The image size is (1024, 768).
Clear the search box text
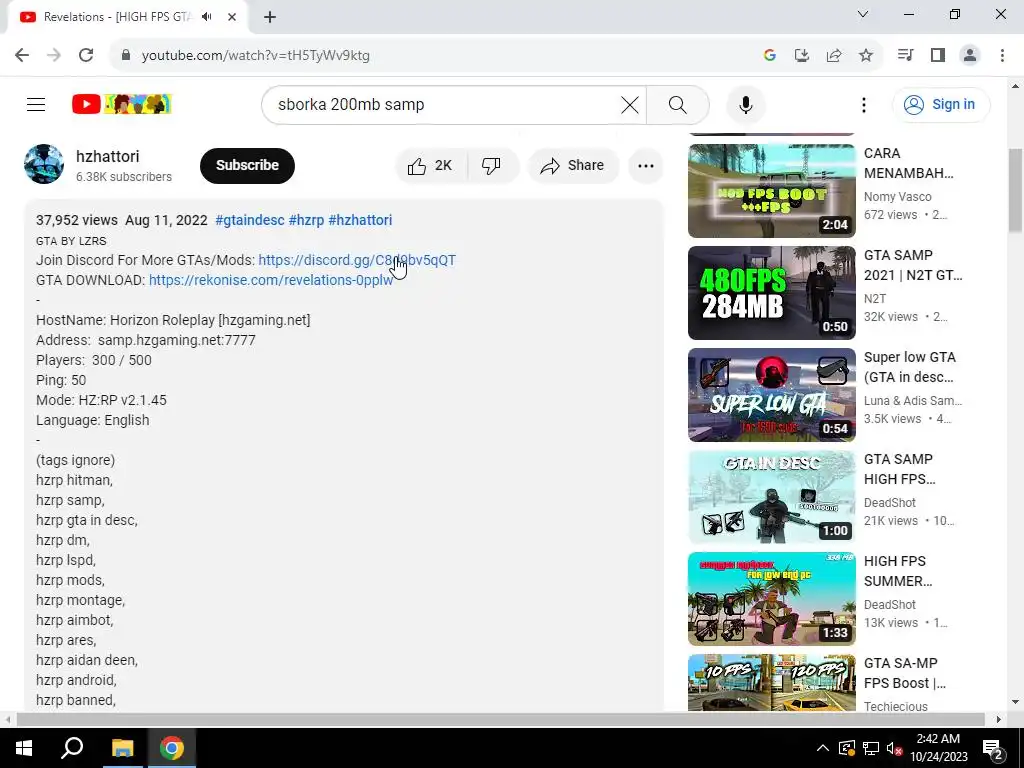point(630,104)
